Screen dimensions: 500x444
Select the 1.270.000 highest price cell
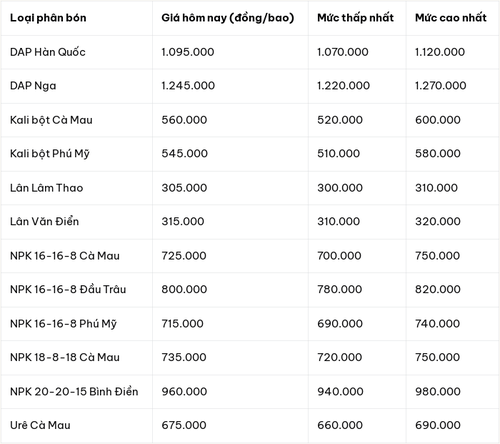coord(440,86)
